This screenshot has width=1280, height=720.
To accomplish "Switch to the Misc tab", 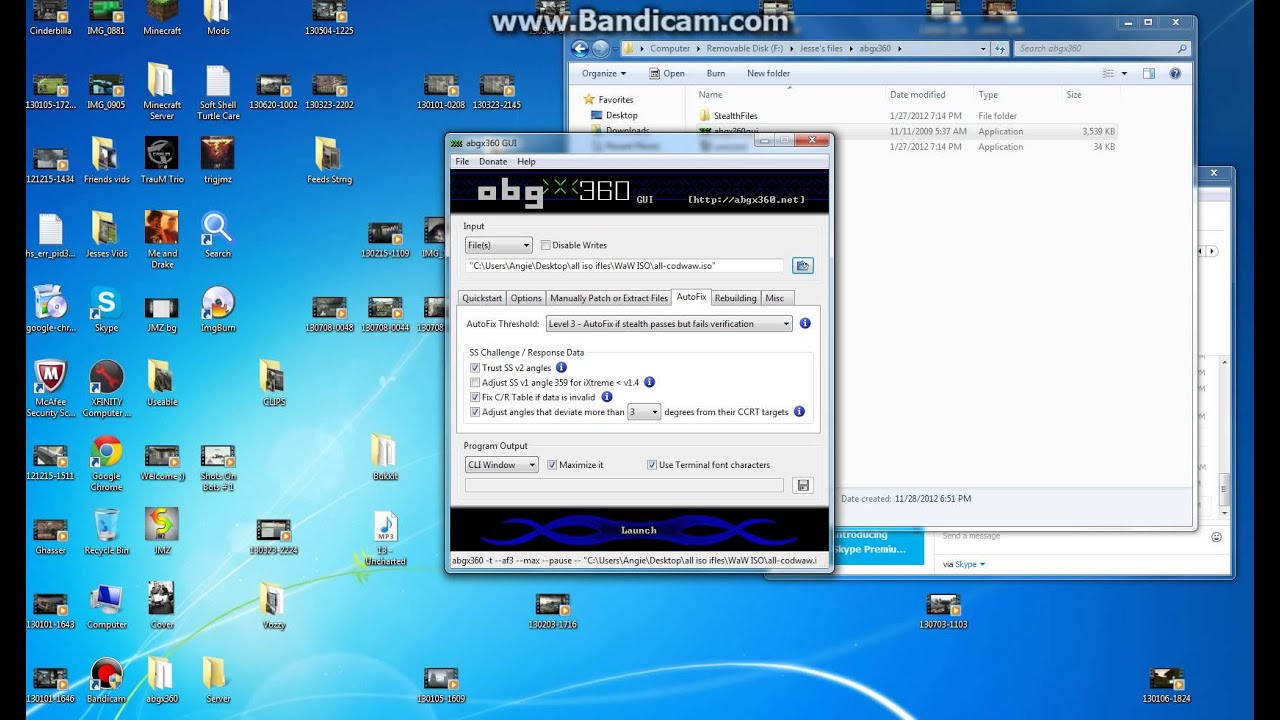I will point(775,298).
